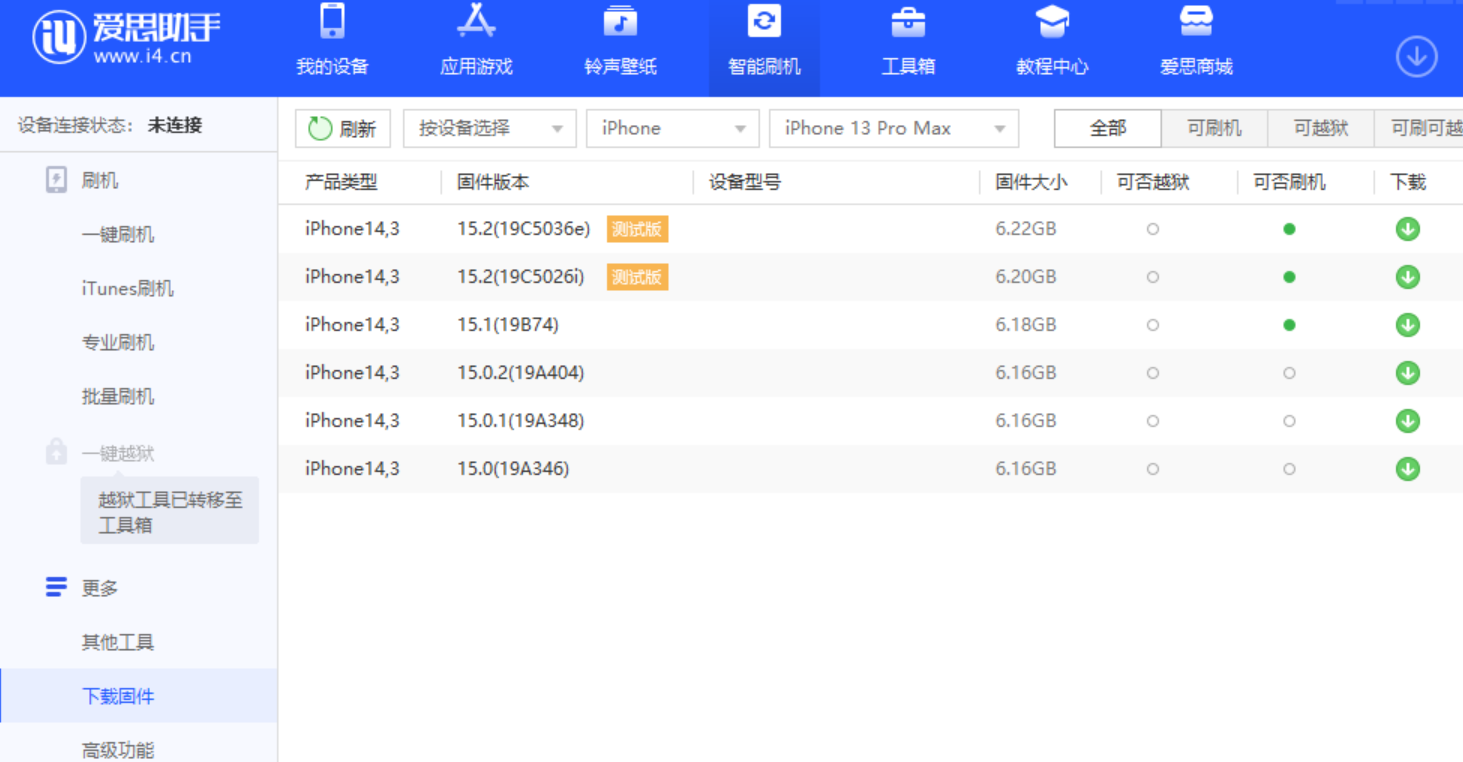The width and height of the screenshot is (1463, 762).
Task: Download the 15.2(19C5036e) beta firmware
Action: click(x=1408, y=229)
